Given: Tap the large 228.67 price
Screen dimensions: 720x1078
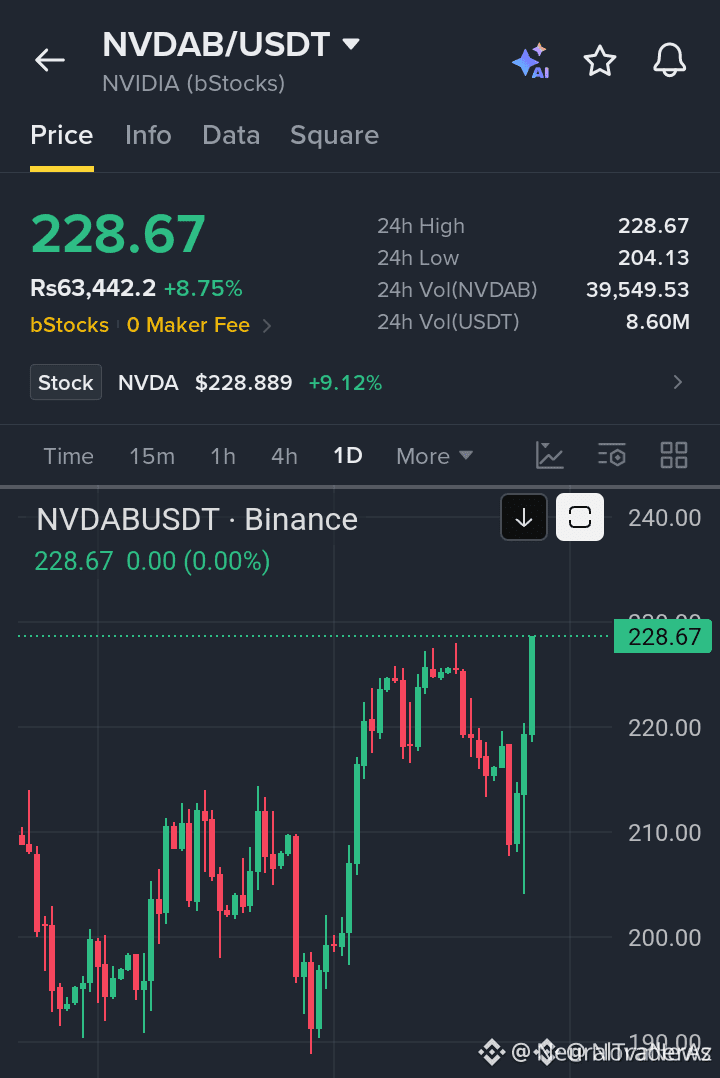Looking at the screenshot, I should click(x=118, y=234).
